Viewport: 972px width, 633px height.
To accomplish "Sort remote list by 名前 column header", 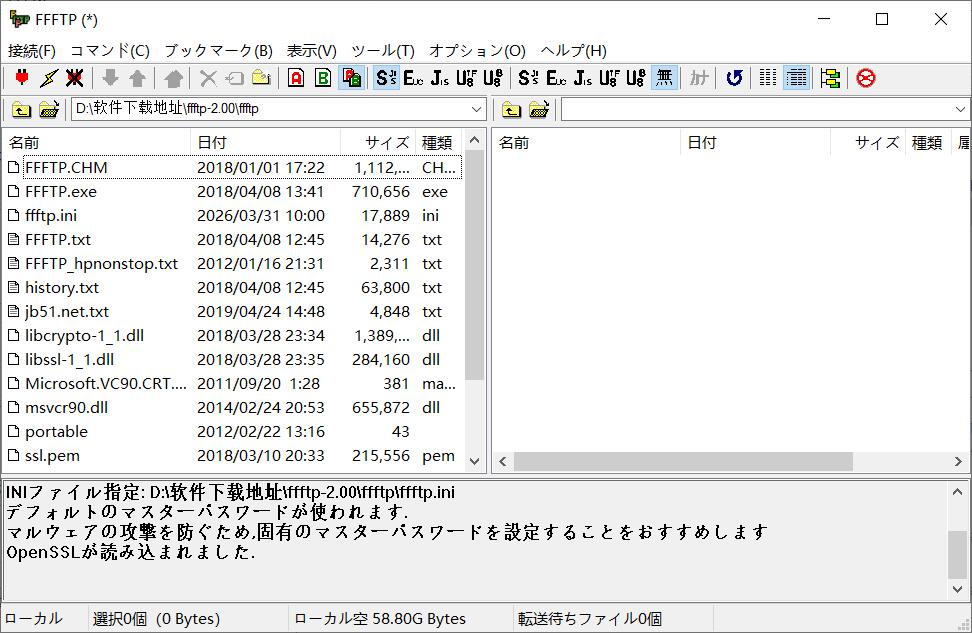I will (x=588, y=143).
